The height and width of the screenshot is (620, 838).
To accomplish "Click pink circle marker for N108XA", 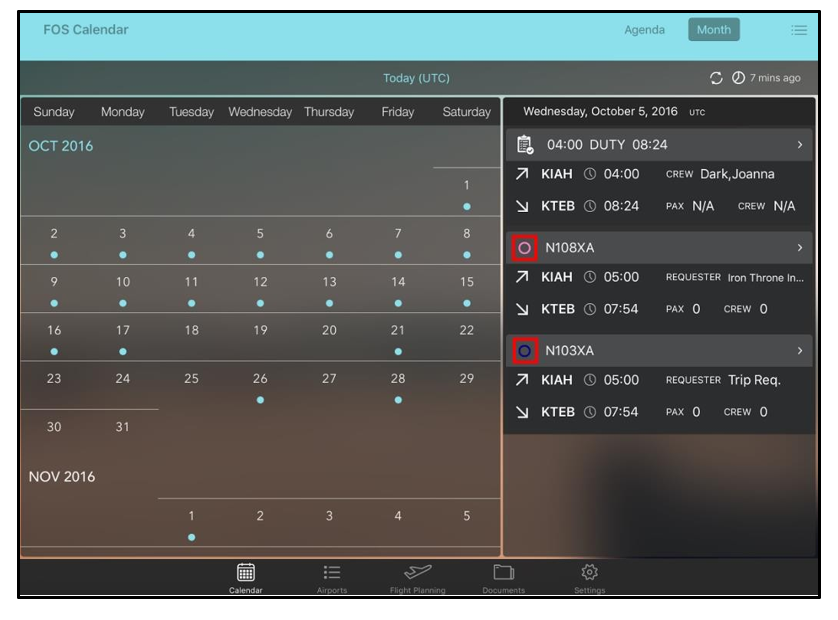I will coord(525,248).
